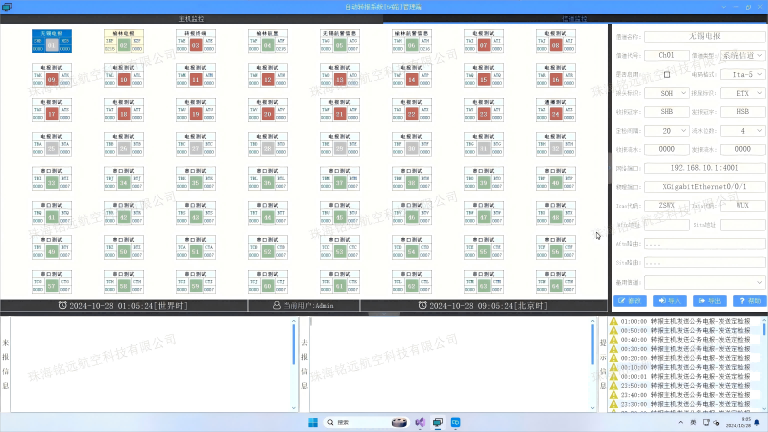Image resolution: width=768 pixels, height=432 pixels.
Task: Select the gray channel 28 tile
Action: pyautogui.click(x=268, y=144)
